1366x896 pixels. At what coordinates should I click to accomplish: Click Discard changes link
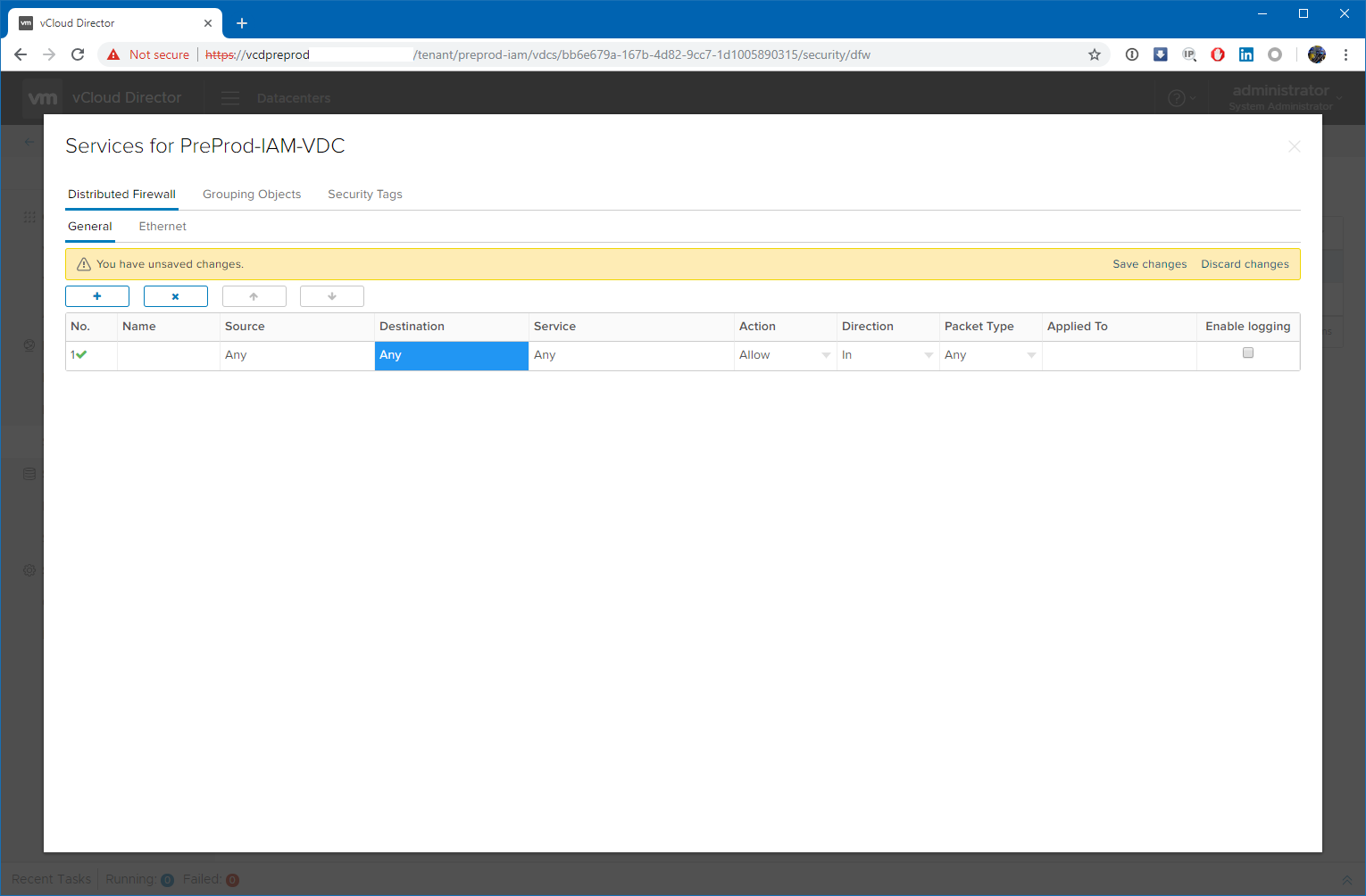click(x=1245, y=264)
